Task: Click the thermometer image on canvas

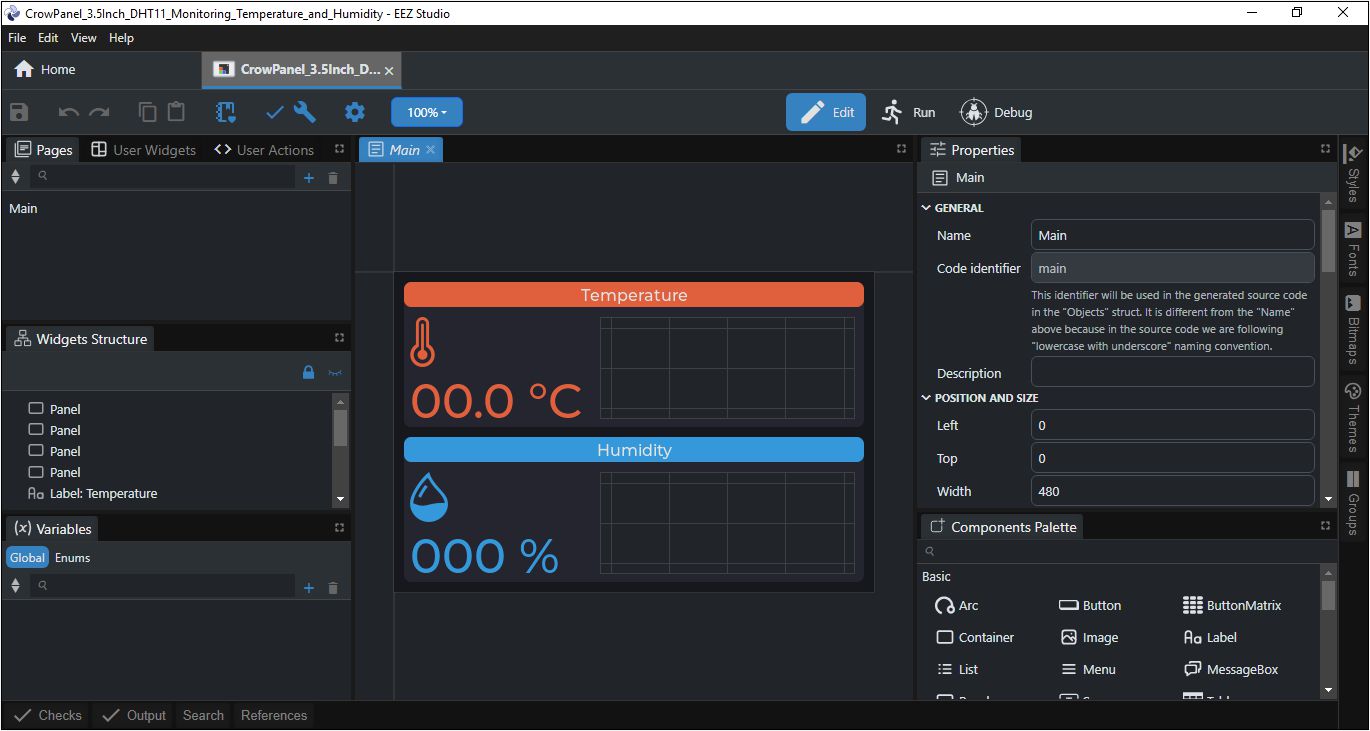Action: coord(422,342)
